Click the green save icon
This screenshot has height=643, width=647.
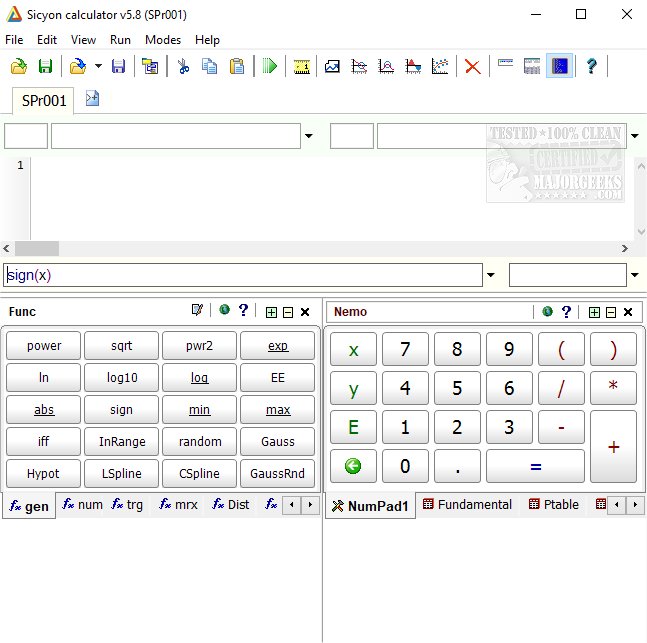pyautogui.click(x=45, y=66)
